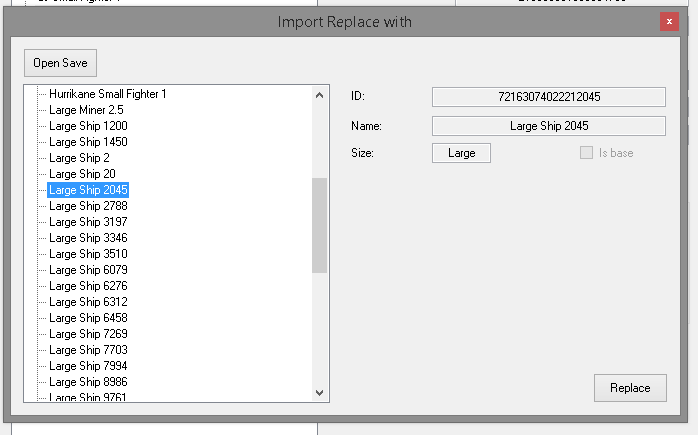The height and width of the screenshot is (435, 698).
Task: Select Large Ship 8986 entry
Action: 88,382
